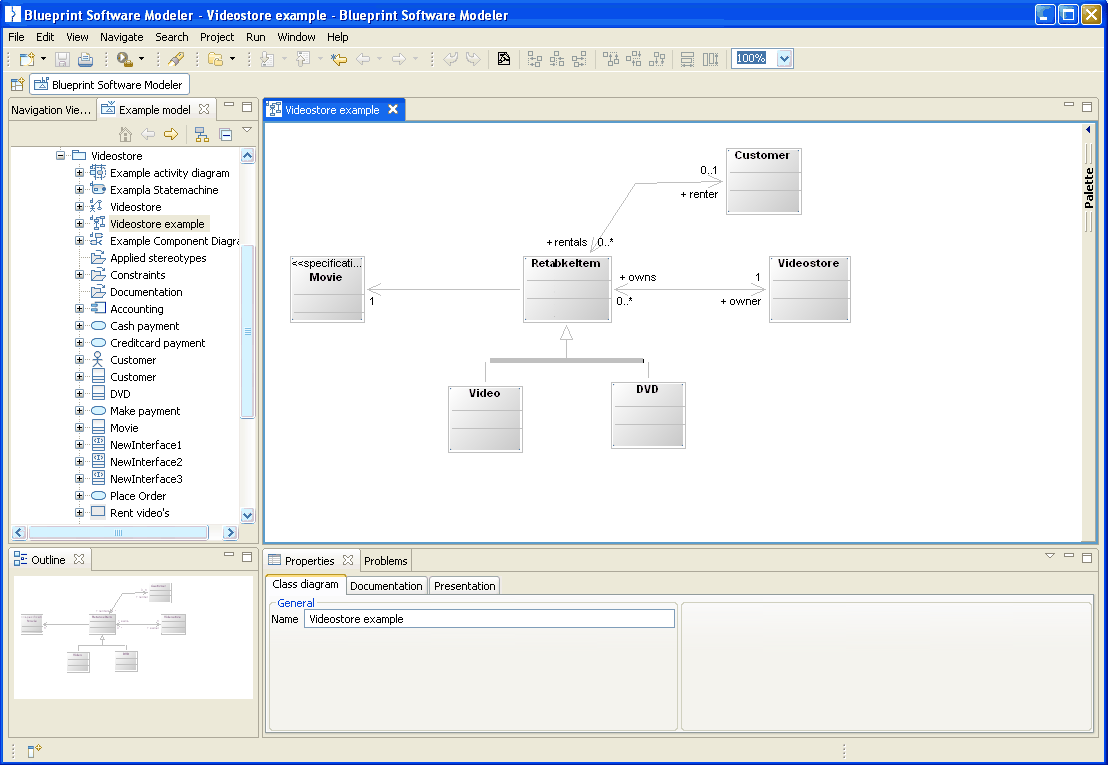Click the Print toolbar icon

click(86, 60)
